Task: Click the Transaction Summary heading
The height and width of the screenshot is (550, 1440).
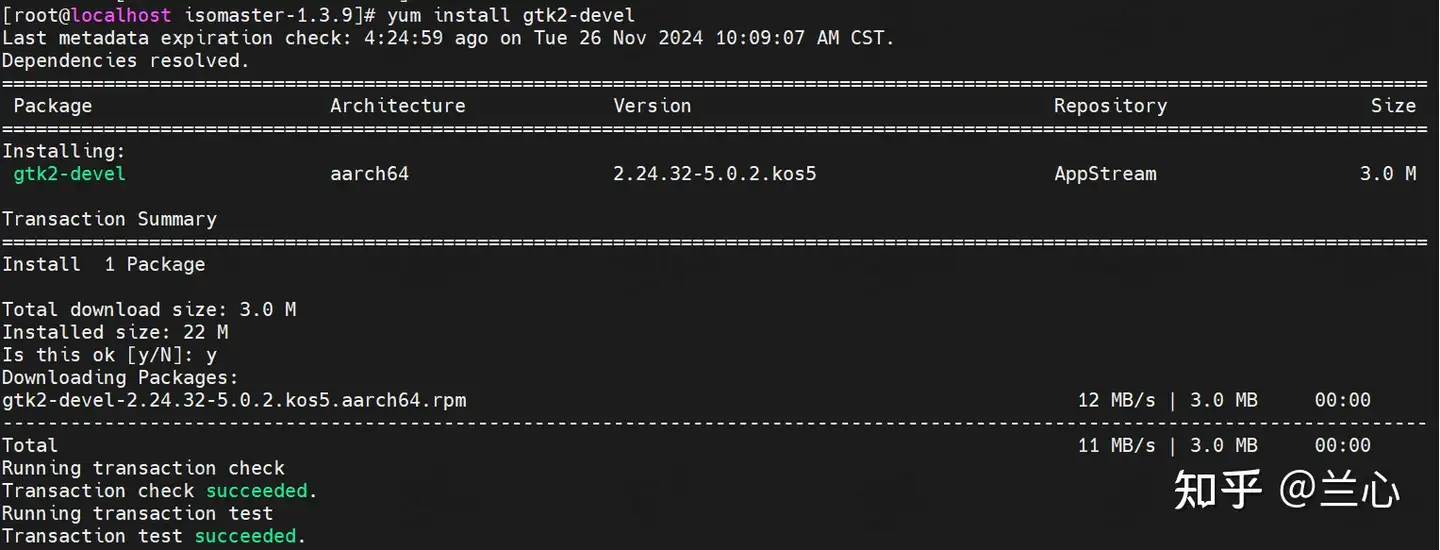Action: pos(109,219)
